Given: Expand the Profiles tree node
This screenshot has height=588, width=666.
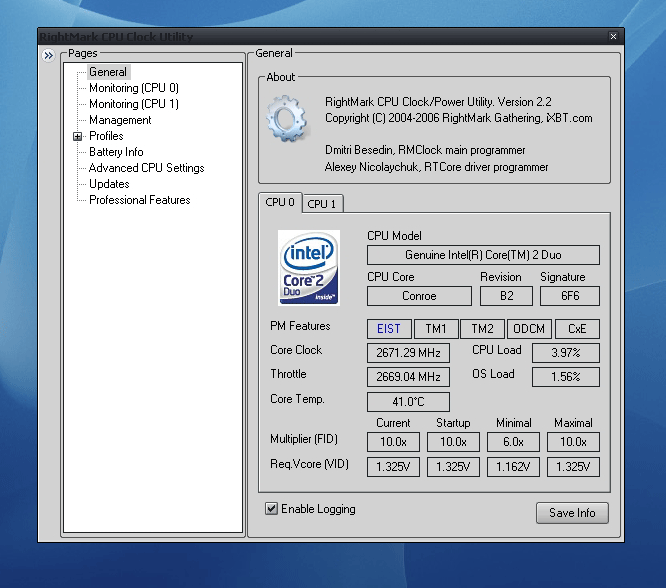Looking at the screenshot, I should [x=77, y=136].
